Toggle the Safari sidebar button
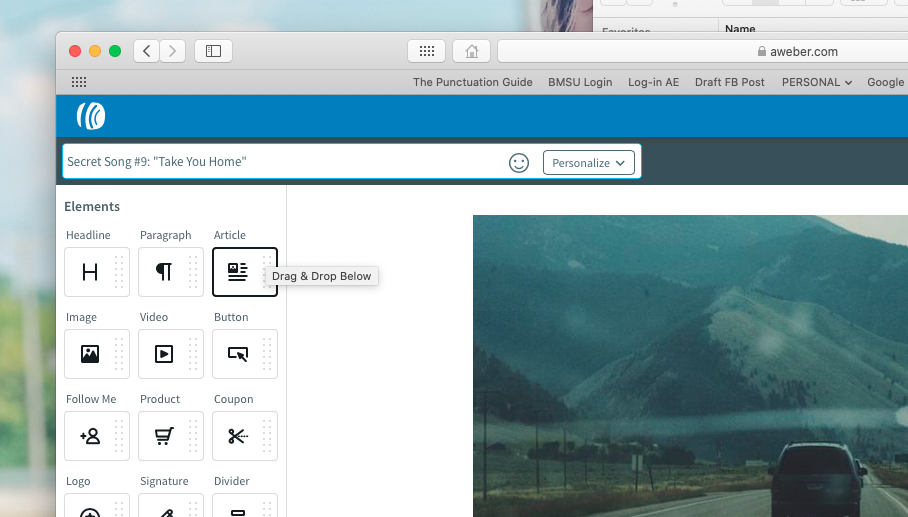Screen dimensions: 908x517 pos(213,51)
